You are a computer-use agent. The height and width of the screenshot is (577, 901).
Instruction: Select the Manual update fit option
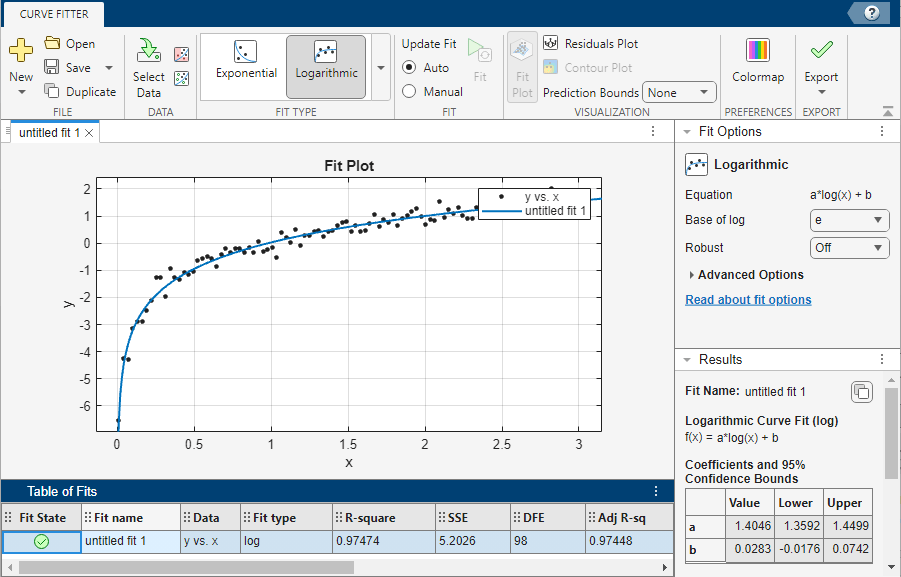pyautogui.click(x=409, y=91)
